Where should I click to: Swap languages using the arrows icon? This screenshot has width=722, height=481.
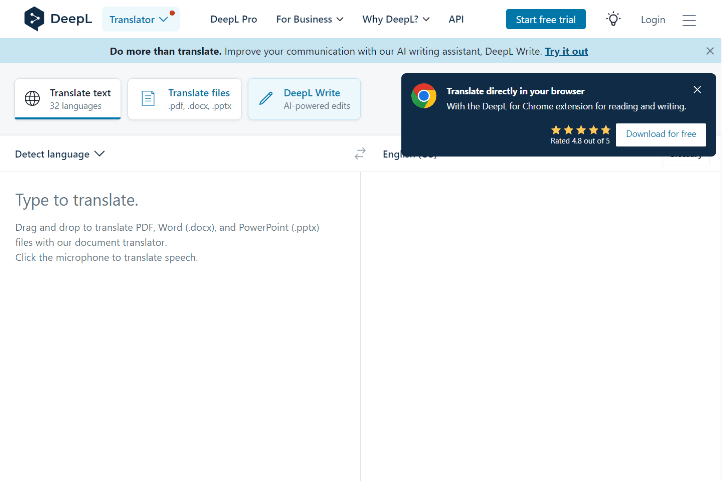point(360,154)
